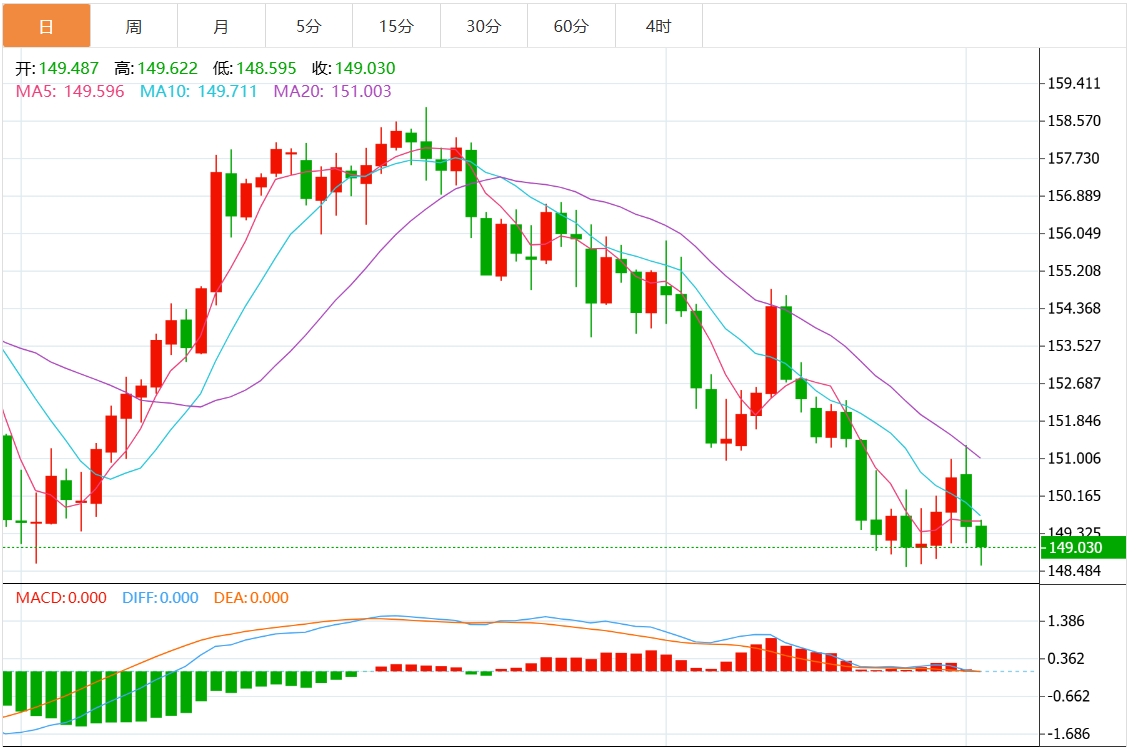The width and height of the screenshot is (1140, 747).
Task: Click the DEA:0.000 label
Action: tap(251, 598)
